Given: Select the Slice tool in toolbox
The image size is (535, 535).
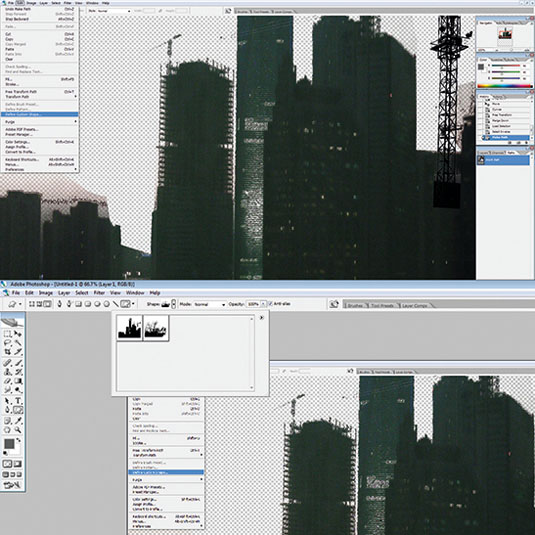Looking at the screenshot, I should tap(18, 352).
